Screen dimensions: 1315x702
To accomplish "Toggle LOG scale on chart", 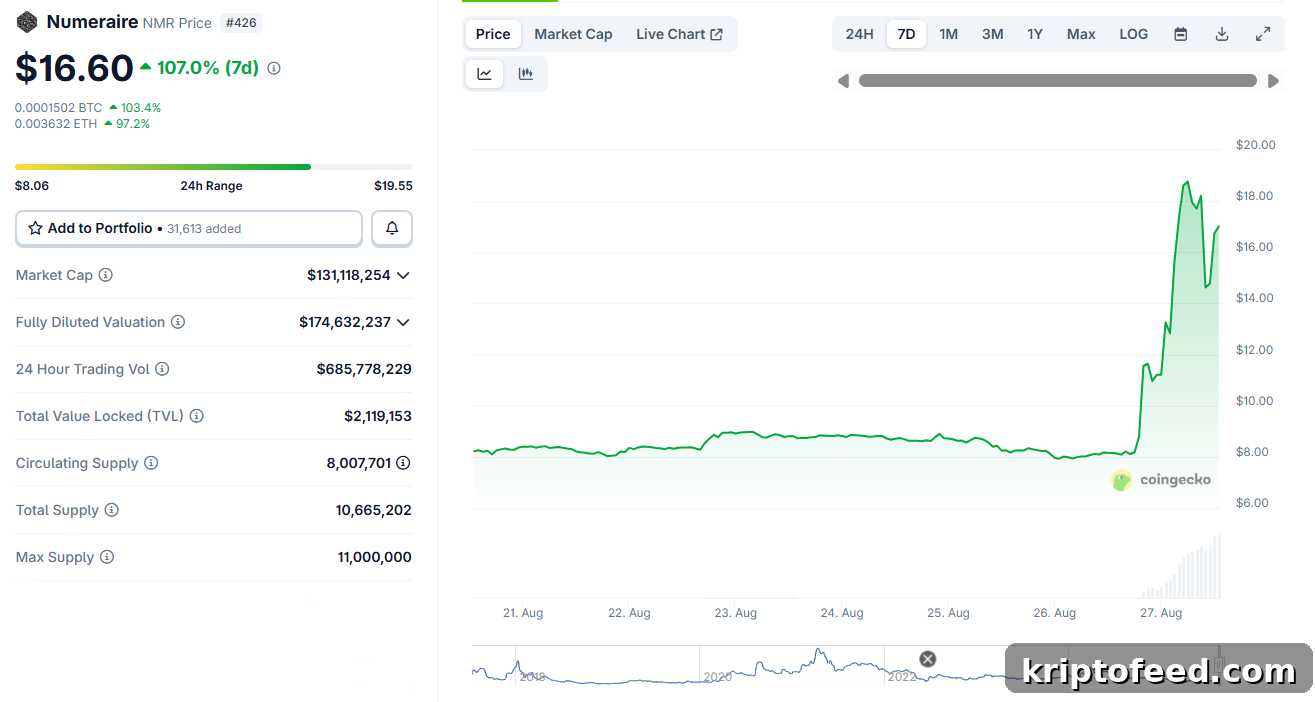I will 1134,34.
